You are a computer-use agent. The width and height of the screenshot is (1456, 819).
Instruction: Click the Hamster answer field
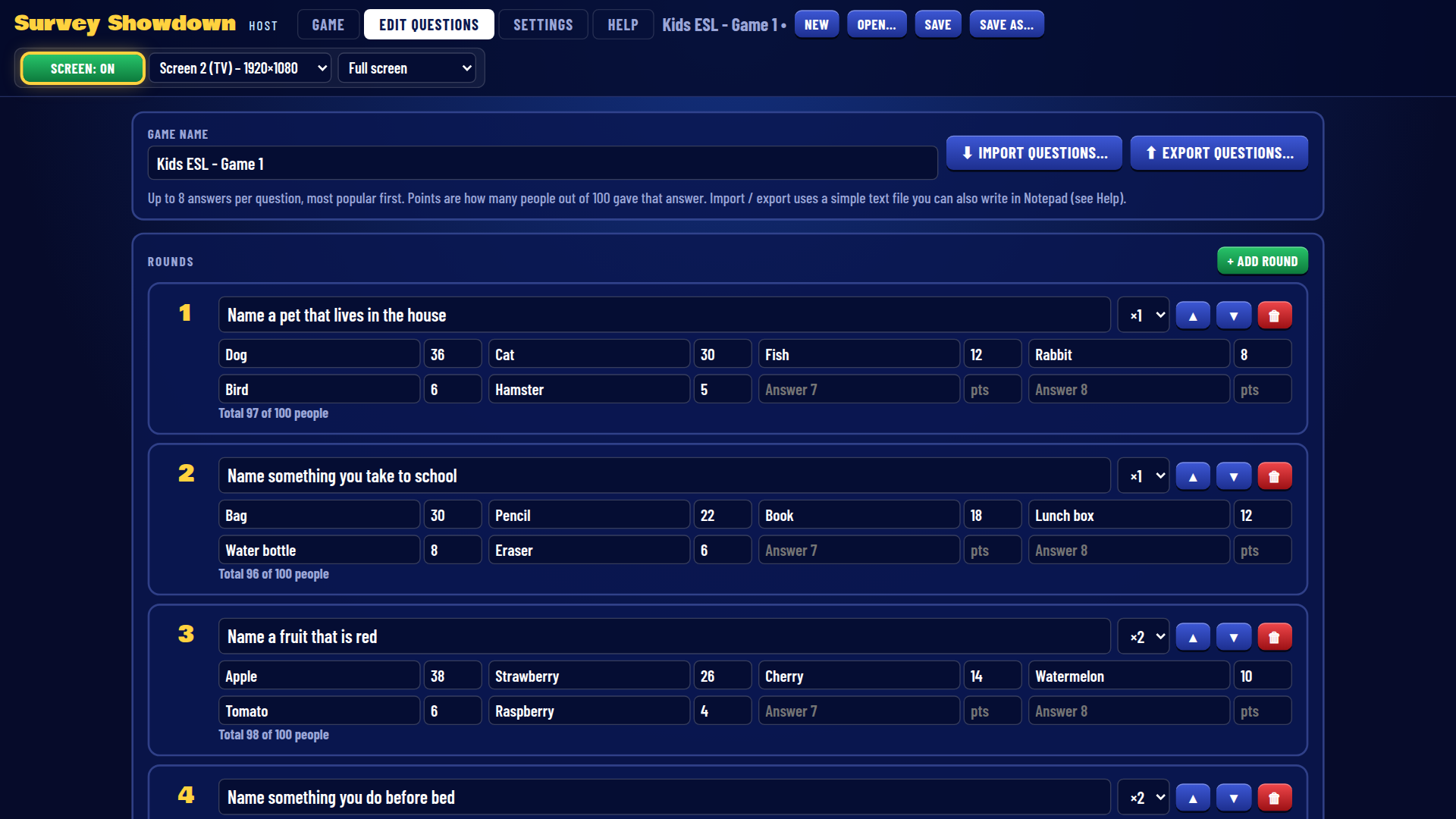589,389
